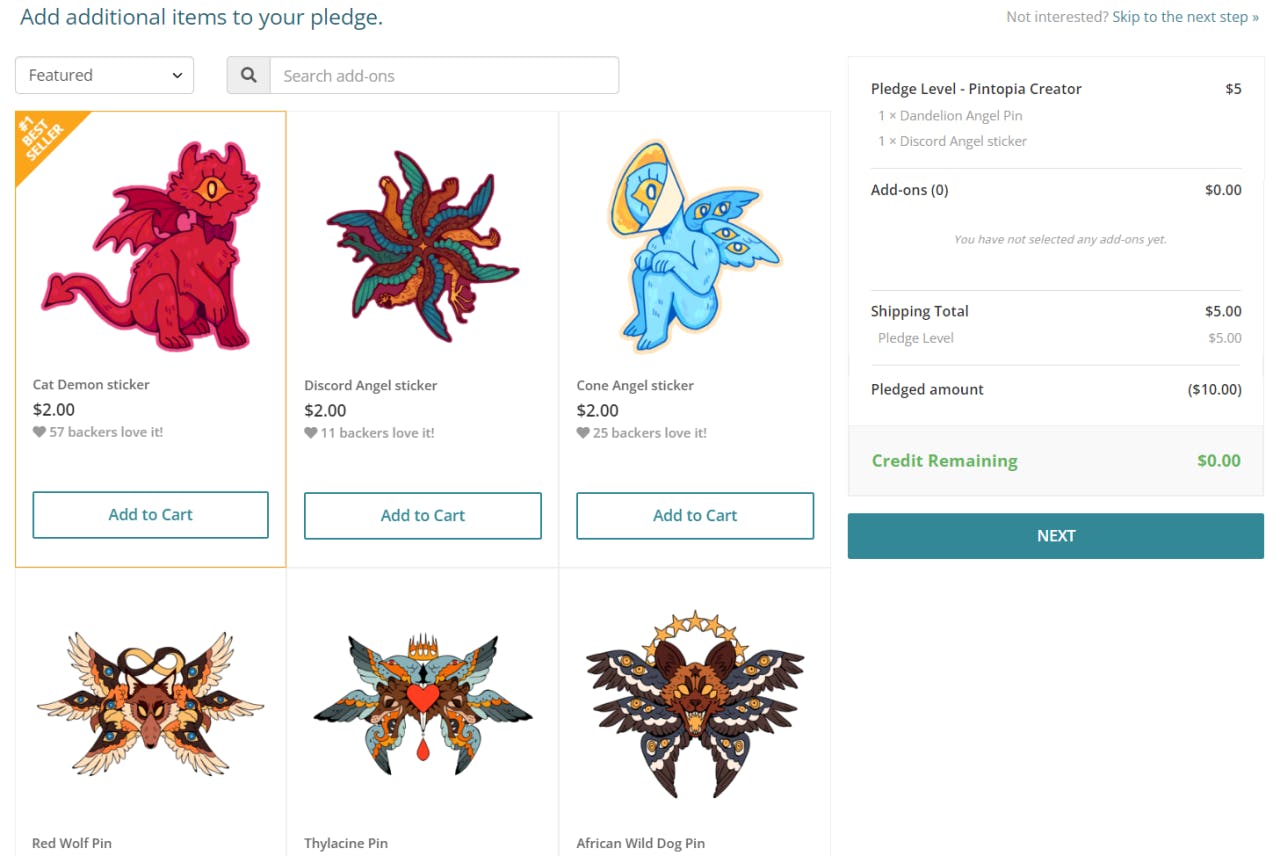Follow the Skip to the next step link
This screenshot has width=1280, height=856.
[x=1185, y=17]
